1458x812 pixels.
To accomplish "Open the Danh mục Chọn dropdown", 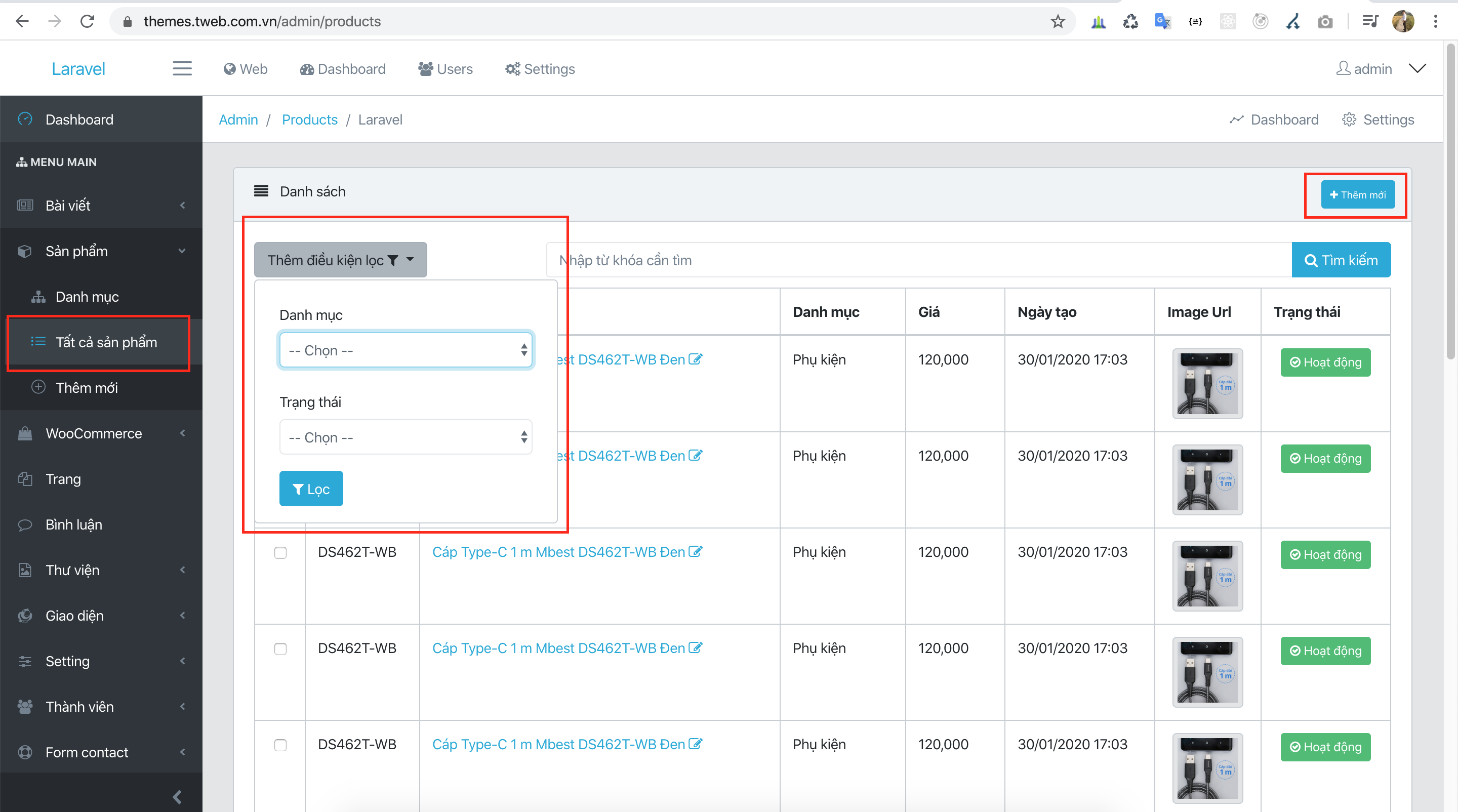I will click(x=405, y=350).
